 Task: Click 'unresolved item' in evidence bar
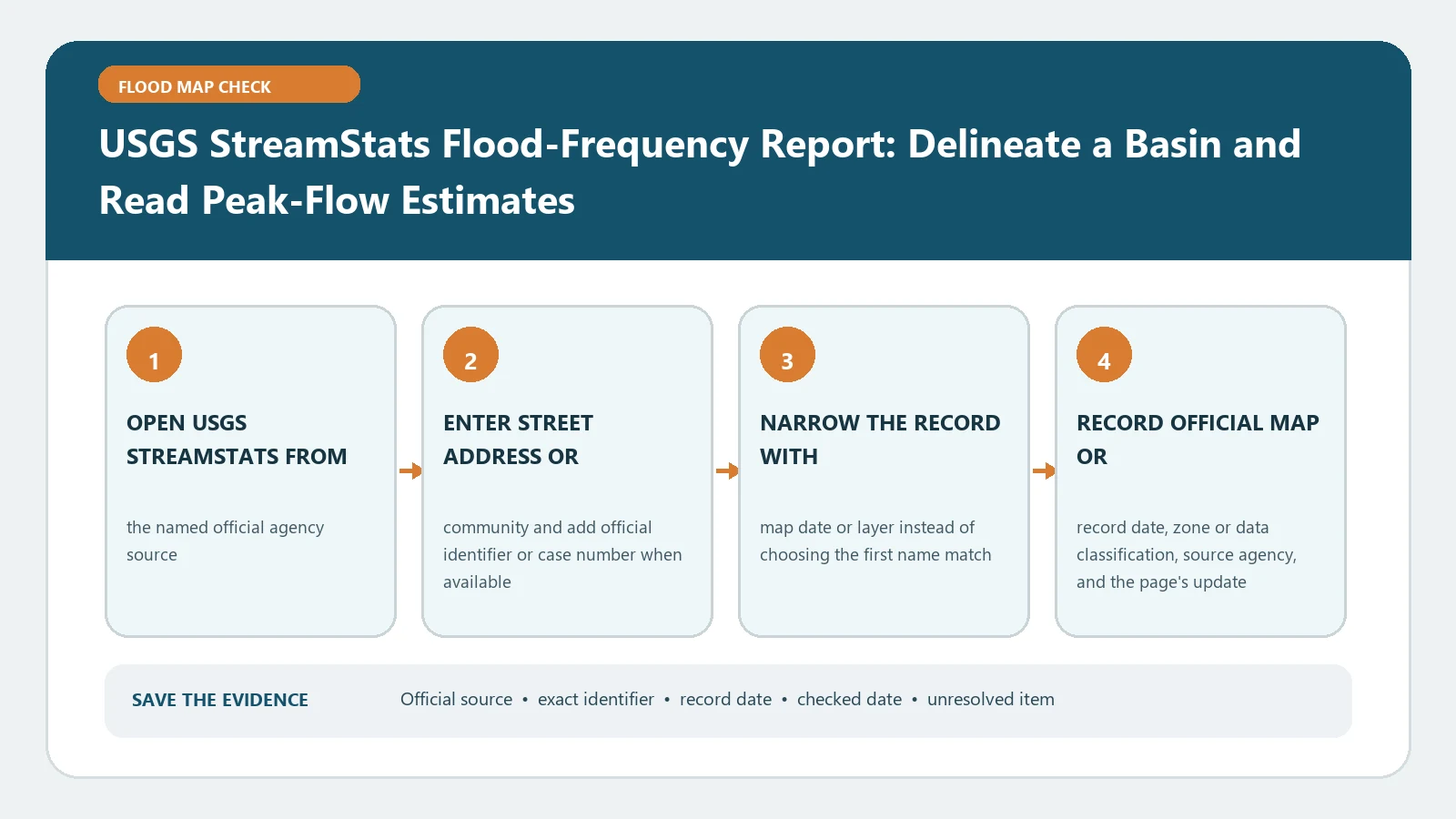pos(991,699)
